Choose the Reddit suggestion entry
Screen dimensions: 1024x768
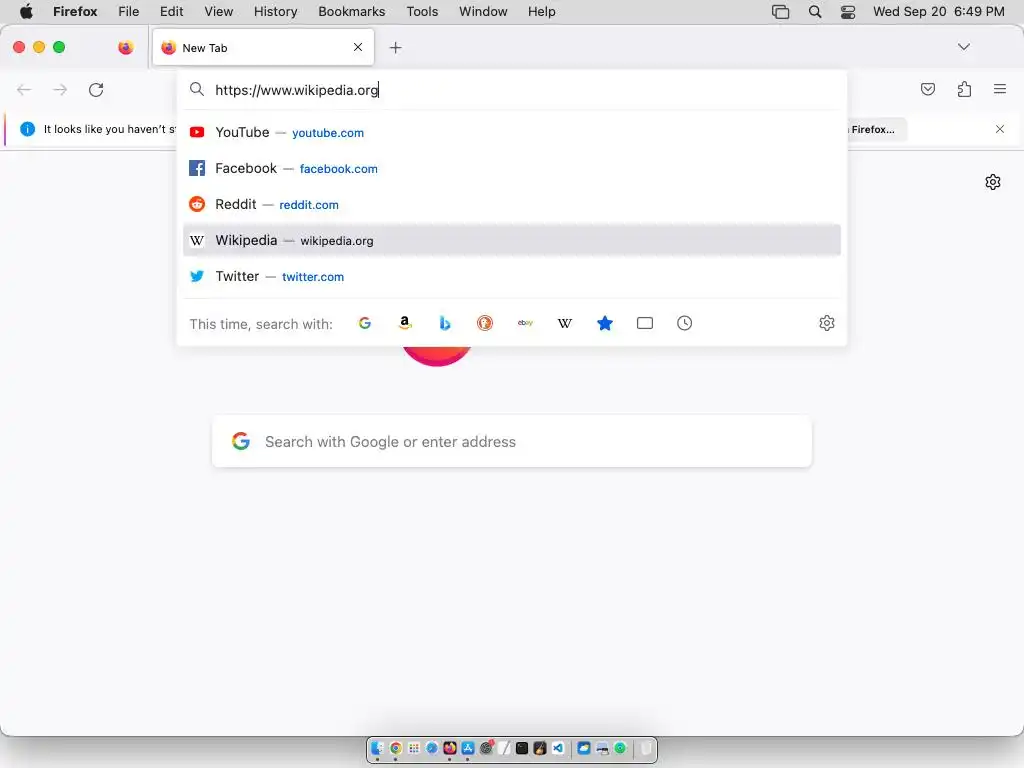pyautogui.click(x=511, y=204)
